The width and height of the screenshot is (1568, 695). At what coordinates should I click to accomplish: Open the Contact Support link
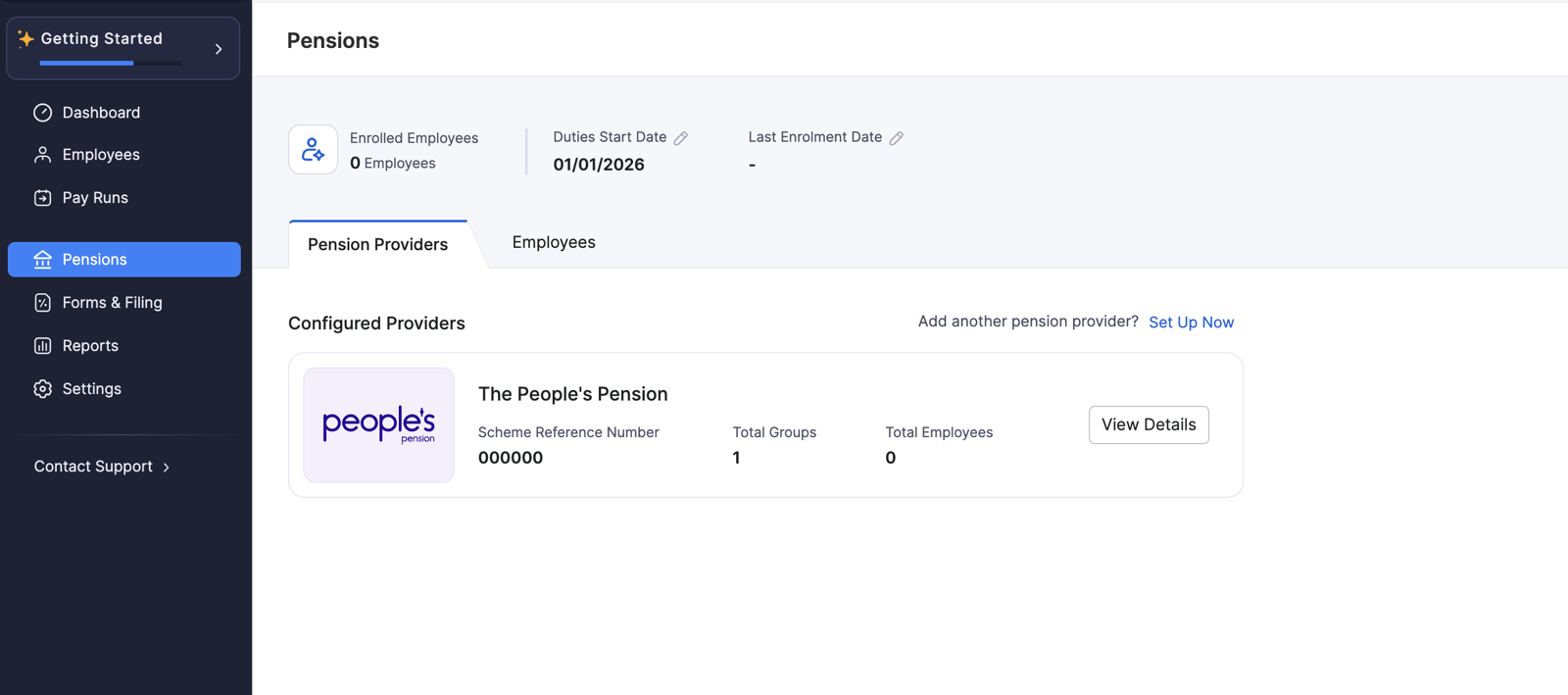[93, 467]
